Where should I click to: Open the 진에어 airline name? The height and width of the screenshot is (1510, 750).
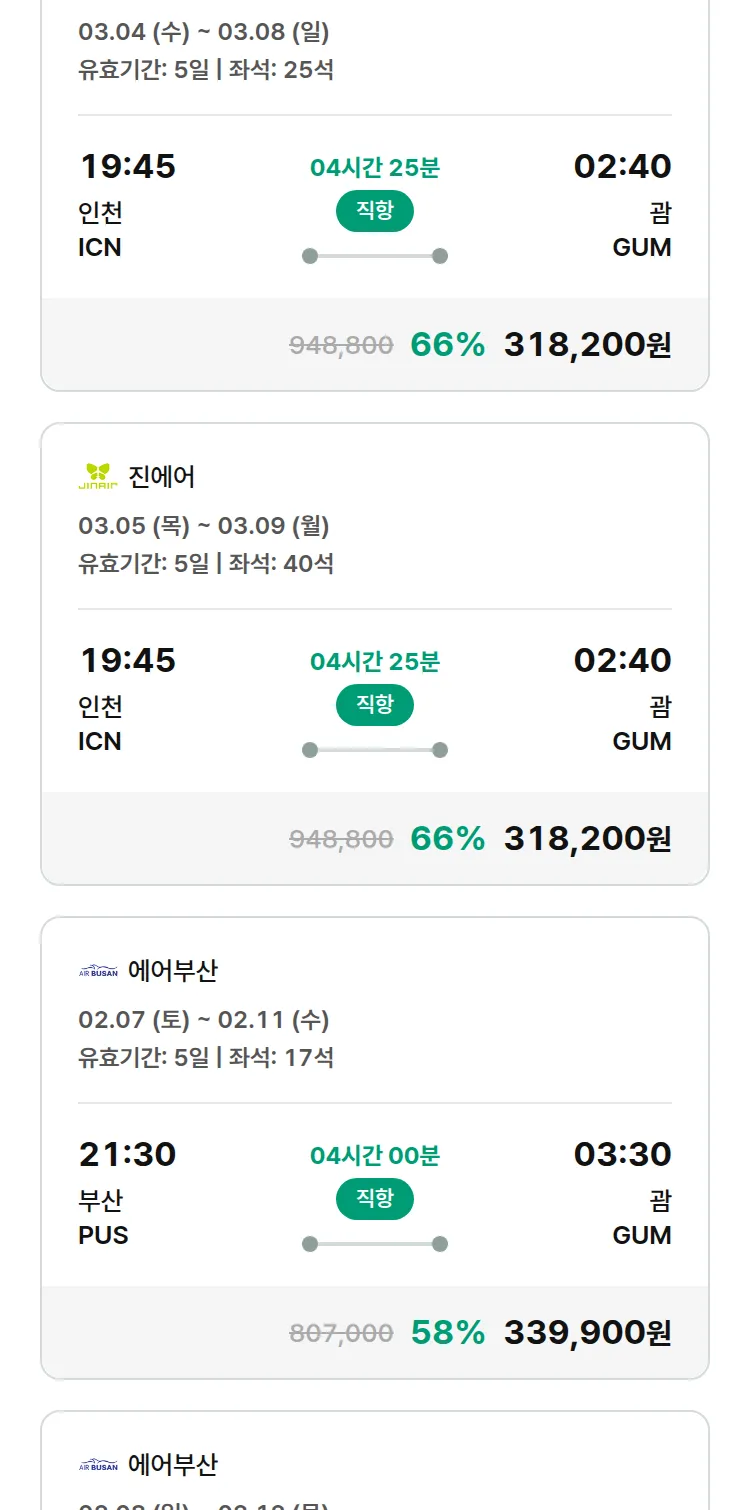[x=162, y=476]
